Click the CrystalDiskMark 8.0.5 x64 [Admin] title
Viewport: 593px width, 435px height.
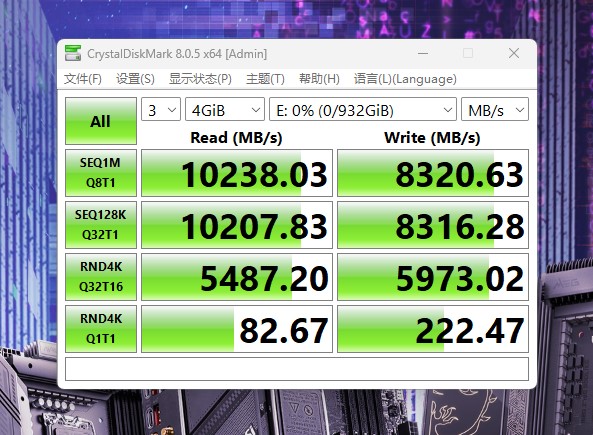point(177,54)
